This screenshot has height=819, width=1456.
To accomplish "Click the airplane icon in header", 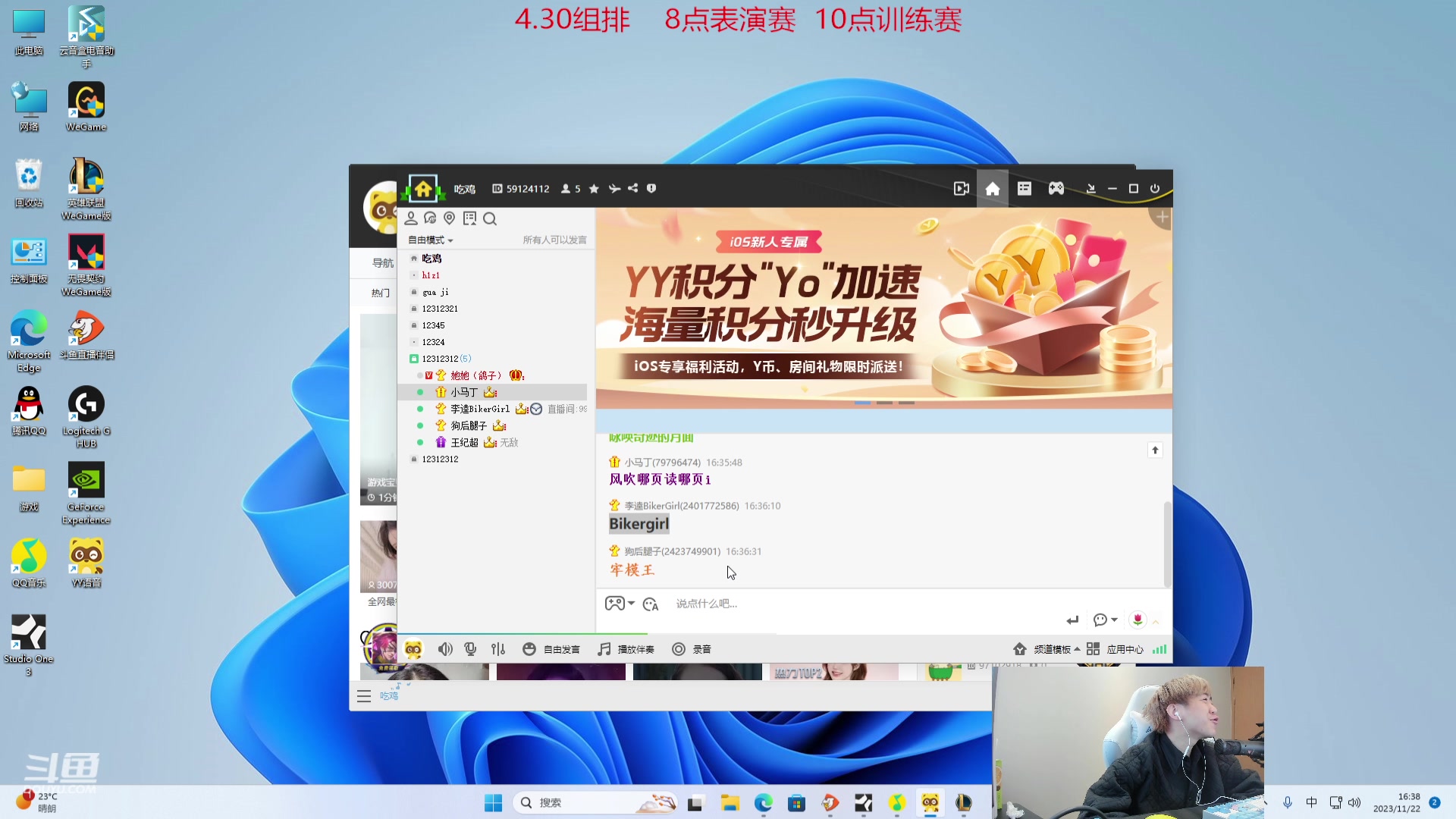I will point(614,189).
